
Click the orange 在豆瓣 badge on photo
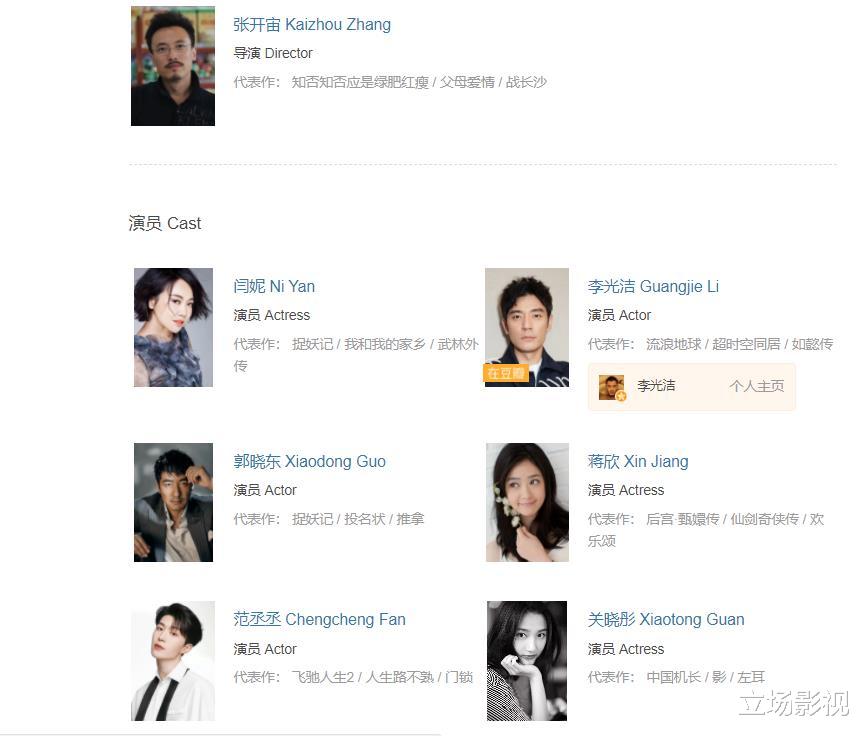coord(505,373)
